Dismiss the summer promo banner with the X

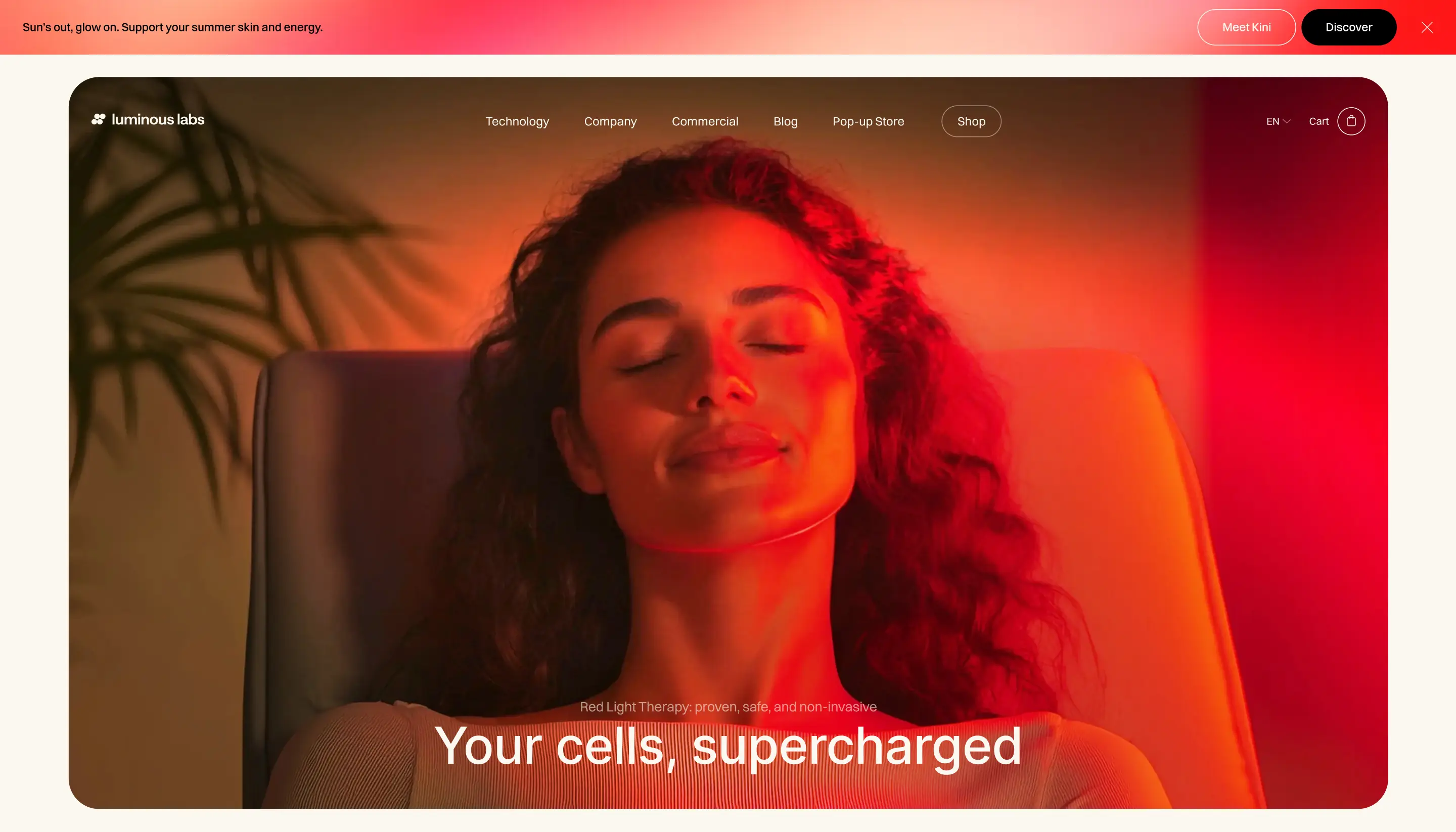point(1427,27)
